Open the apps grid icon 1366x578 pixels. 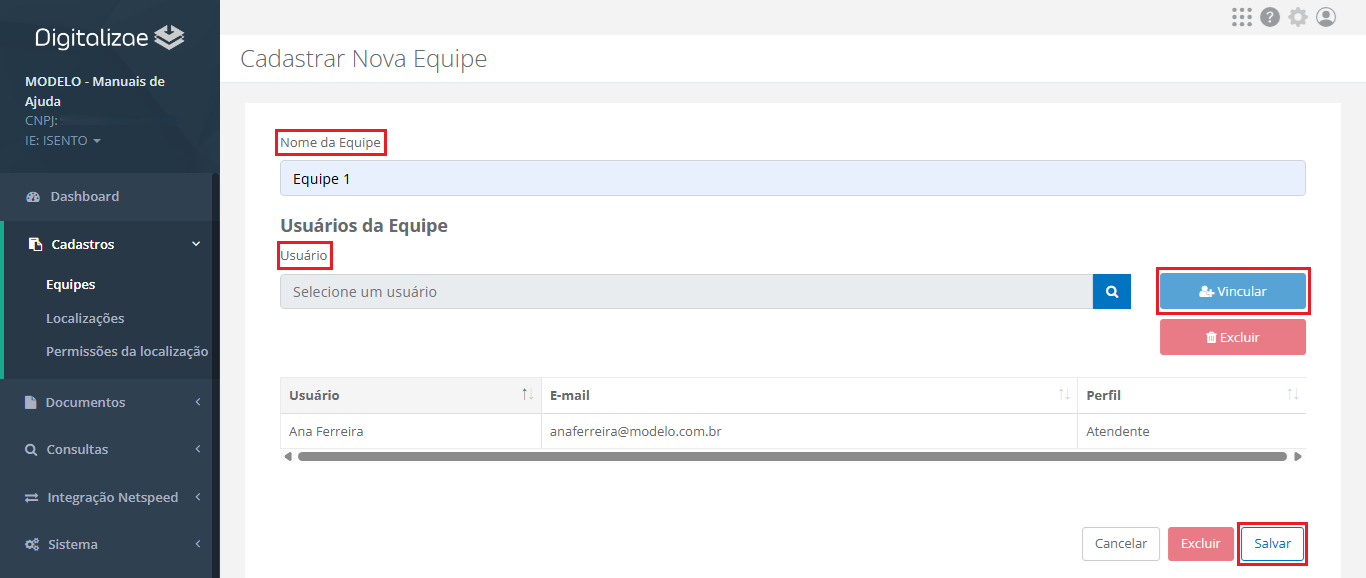coord(1241,17)
